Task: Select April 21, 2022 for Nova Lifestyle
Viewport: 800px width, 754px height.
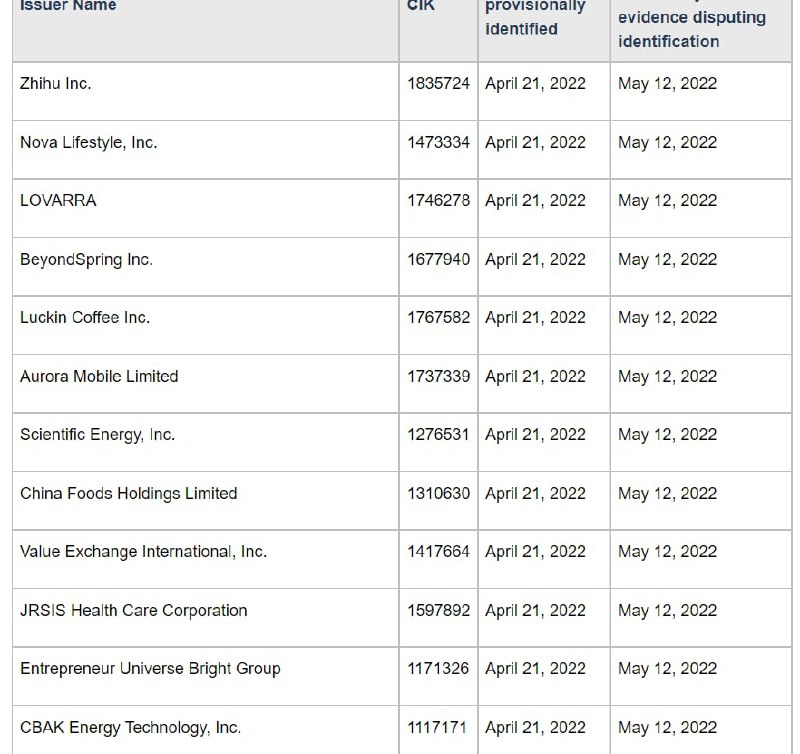Action: click(x=535, y=143)
